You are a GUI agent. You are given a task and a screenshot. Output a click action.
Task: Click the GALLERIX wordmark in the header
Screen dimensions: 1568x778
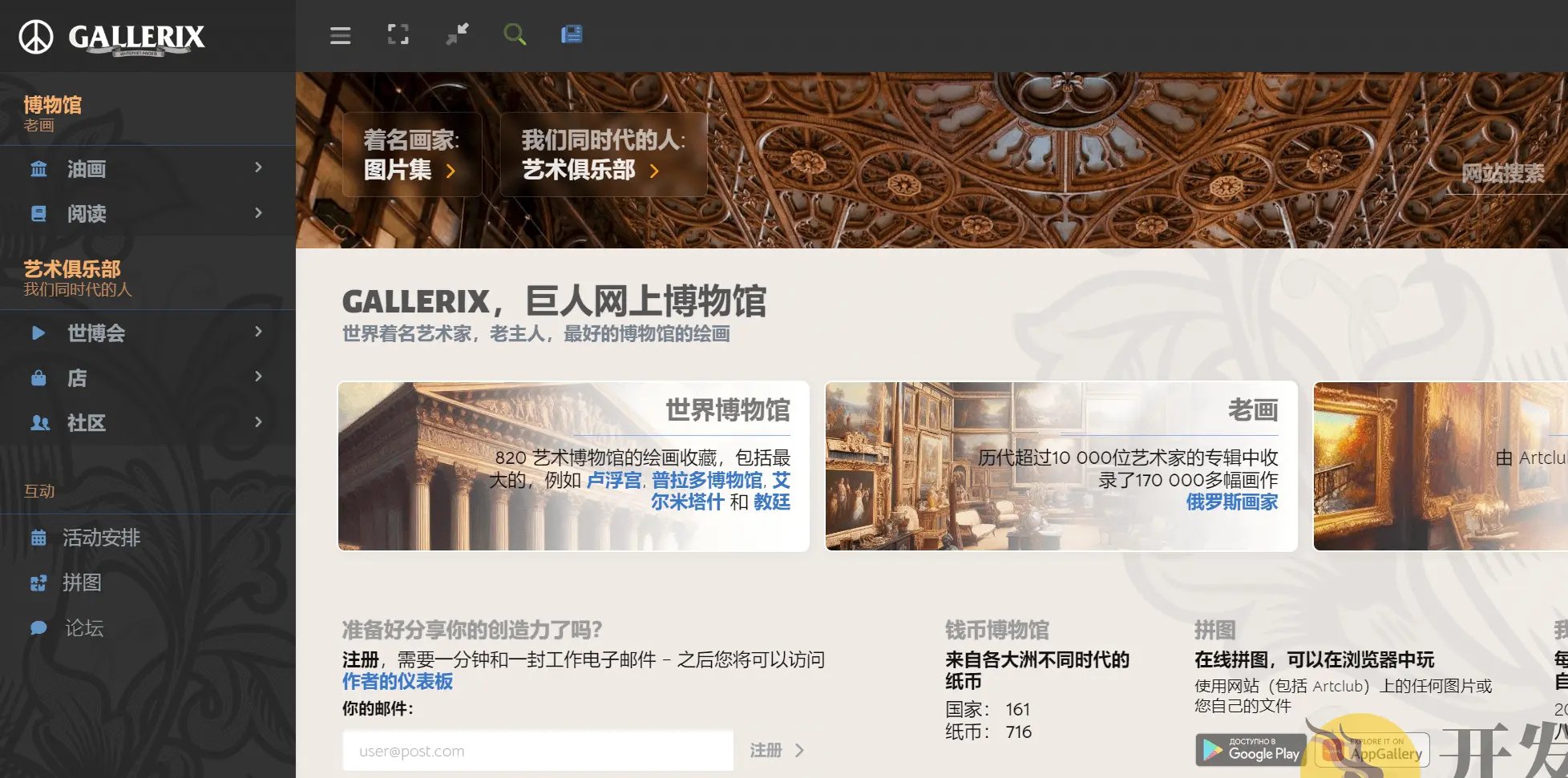coord(137,38)
